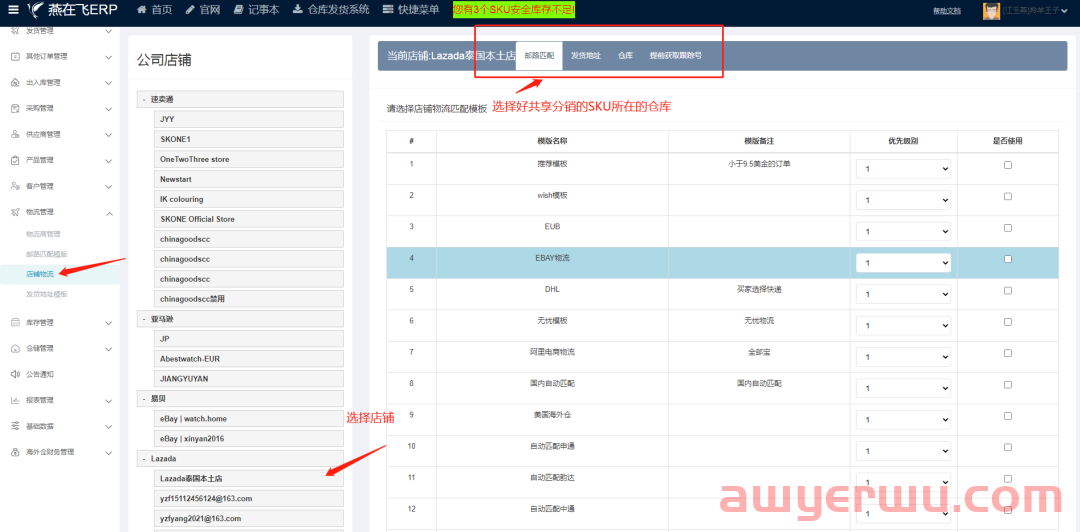
Task: Tick the 是否使用 checkbox for DHL row
Action: click(1007, 290)
